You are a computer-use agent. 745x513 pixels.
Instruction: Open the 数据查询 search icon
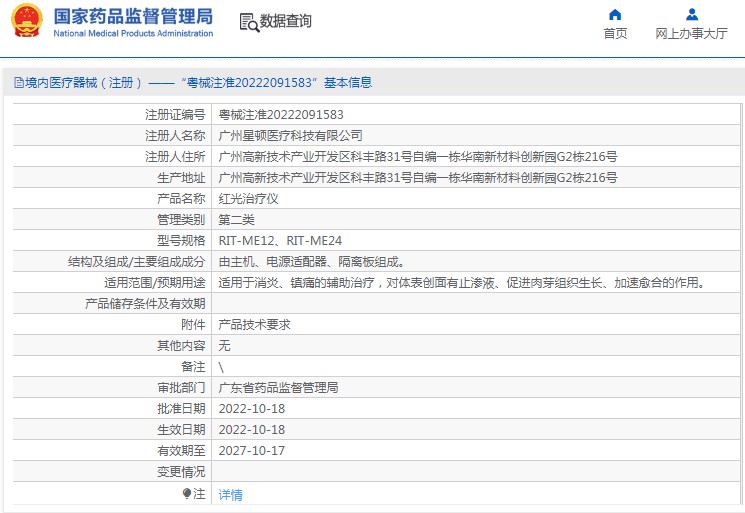[x=249, y=22]
